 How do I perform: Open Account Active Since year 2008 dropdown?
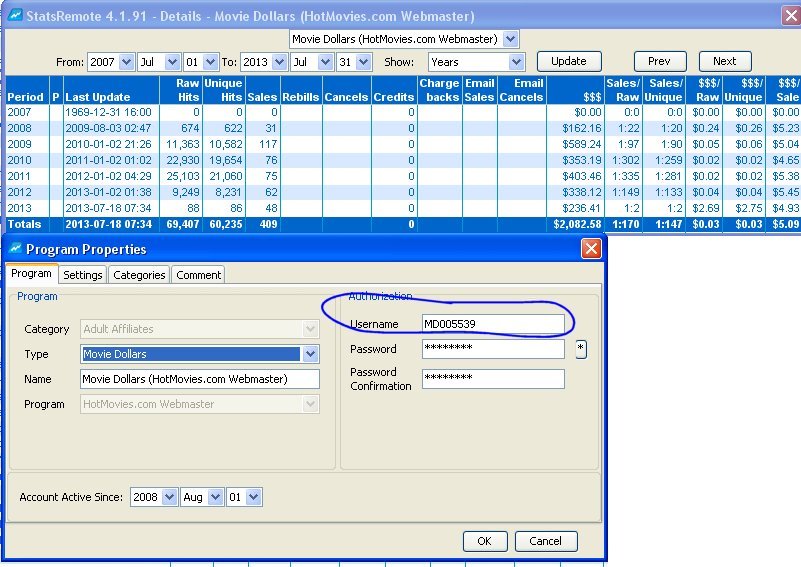169,497
